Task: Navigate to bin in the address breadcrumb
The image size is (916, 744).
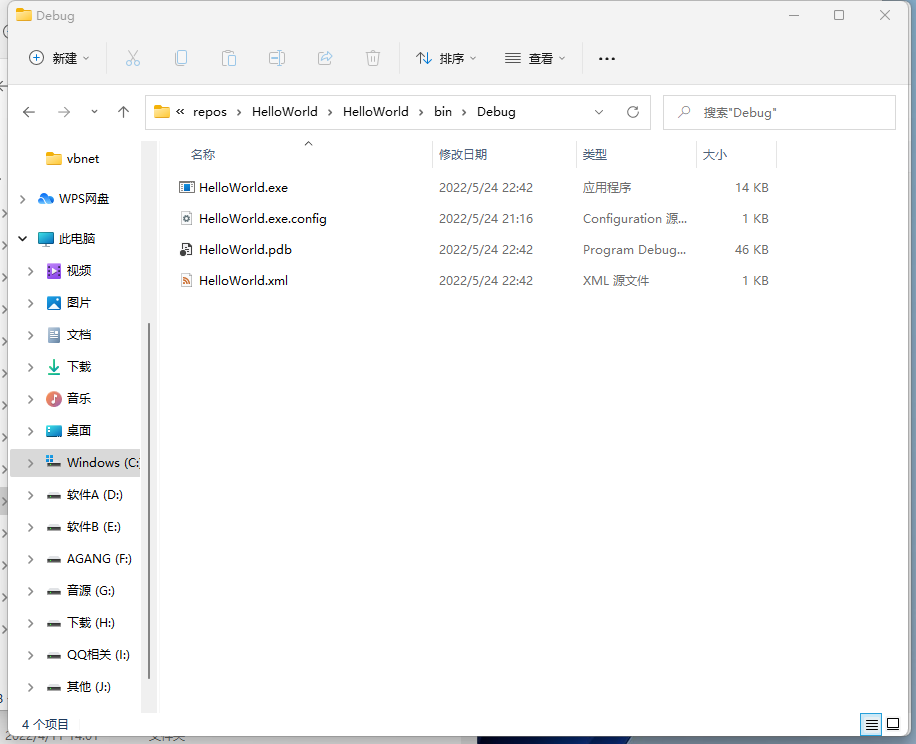Action: tap(442, 112)
